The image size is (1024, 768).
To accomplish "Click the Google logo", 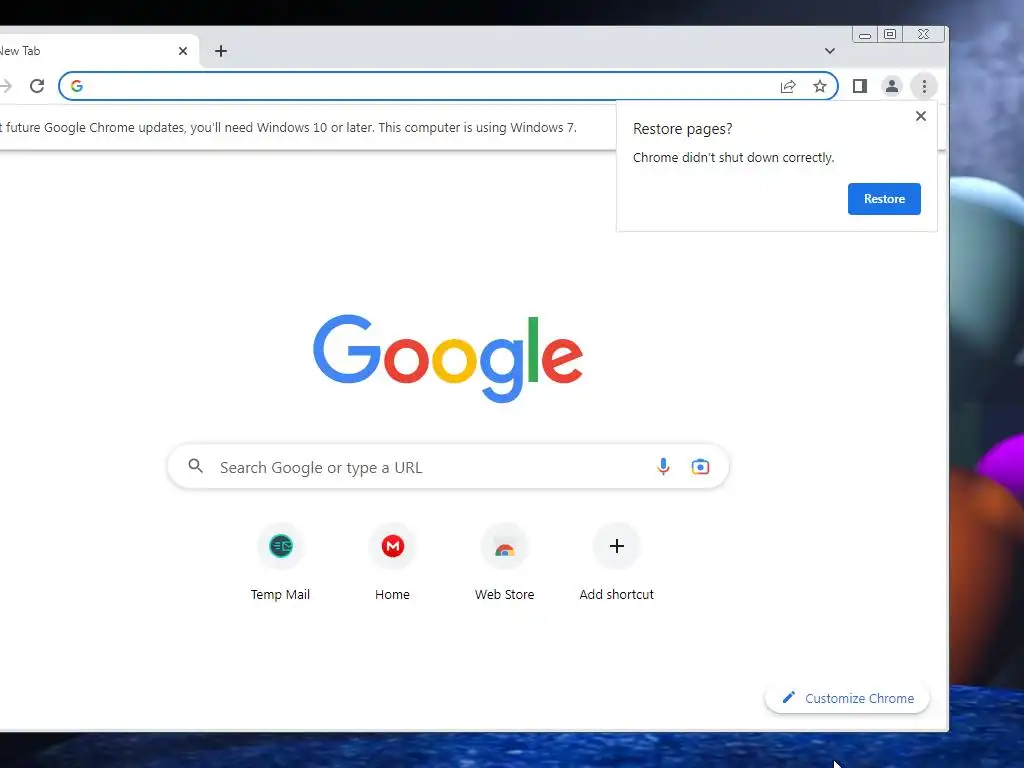I will pyautogui.click(x=448, y=358).
